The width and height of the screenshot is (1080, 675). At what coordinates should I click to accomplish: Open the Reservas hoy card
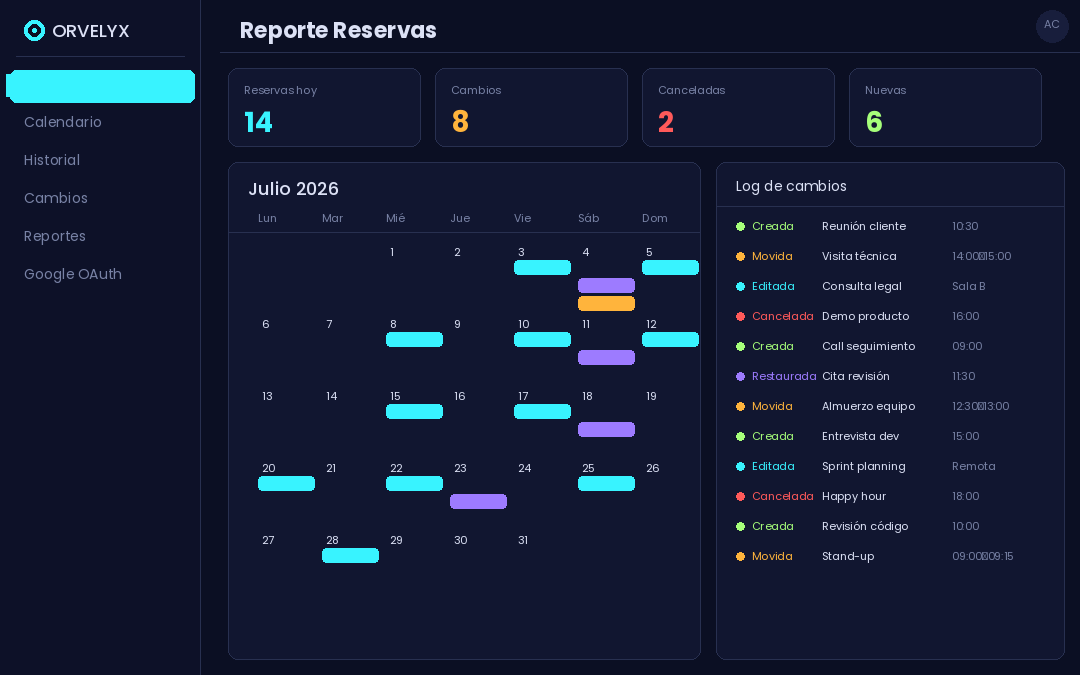324,107
